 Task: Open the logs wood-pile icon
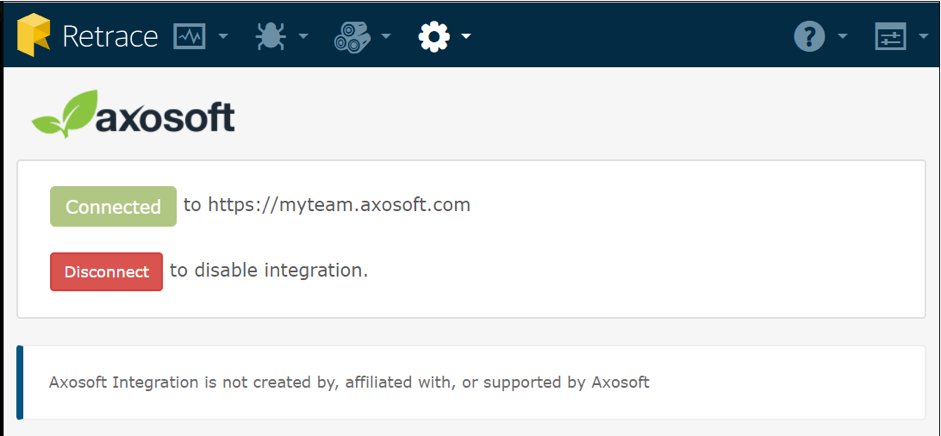tap(352, 37)
